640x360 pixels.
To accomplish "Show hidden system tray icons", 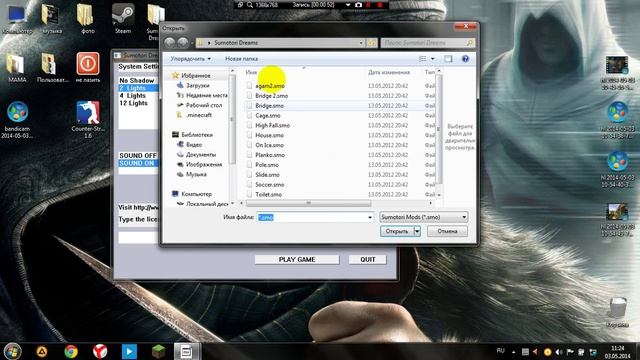I will [x=513, y=352].
